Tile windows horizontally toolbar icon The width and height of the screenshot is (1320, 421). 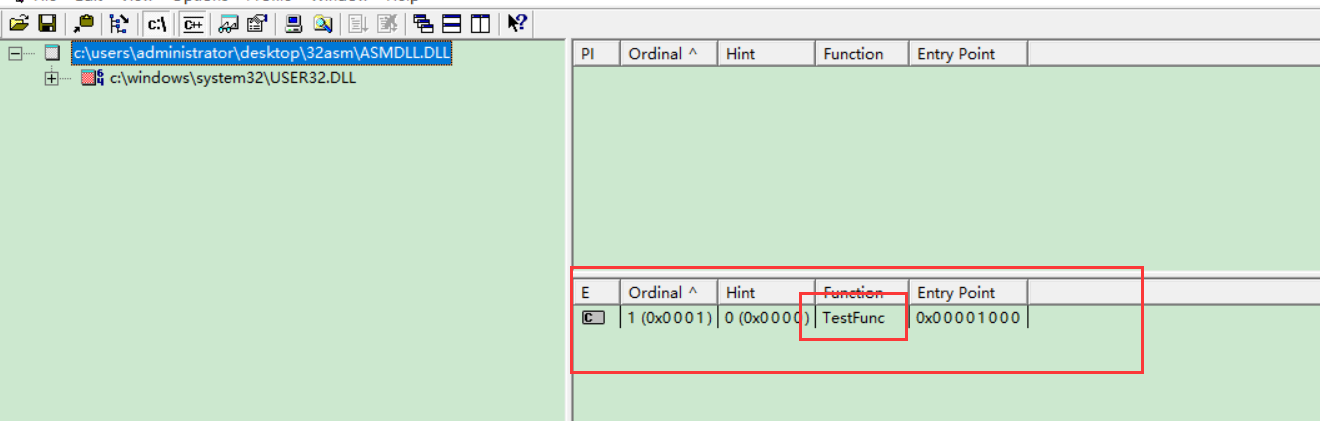click(x=452, y=22)
